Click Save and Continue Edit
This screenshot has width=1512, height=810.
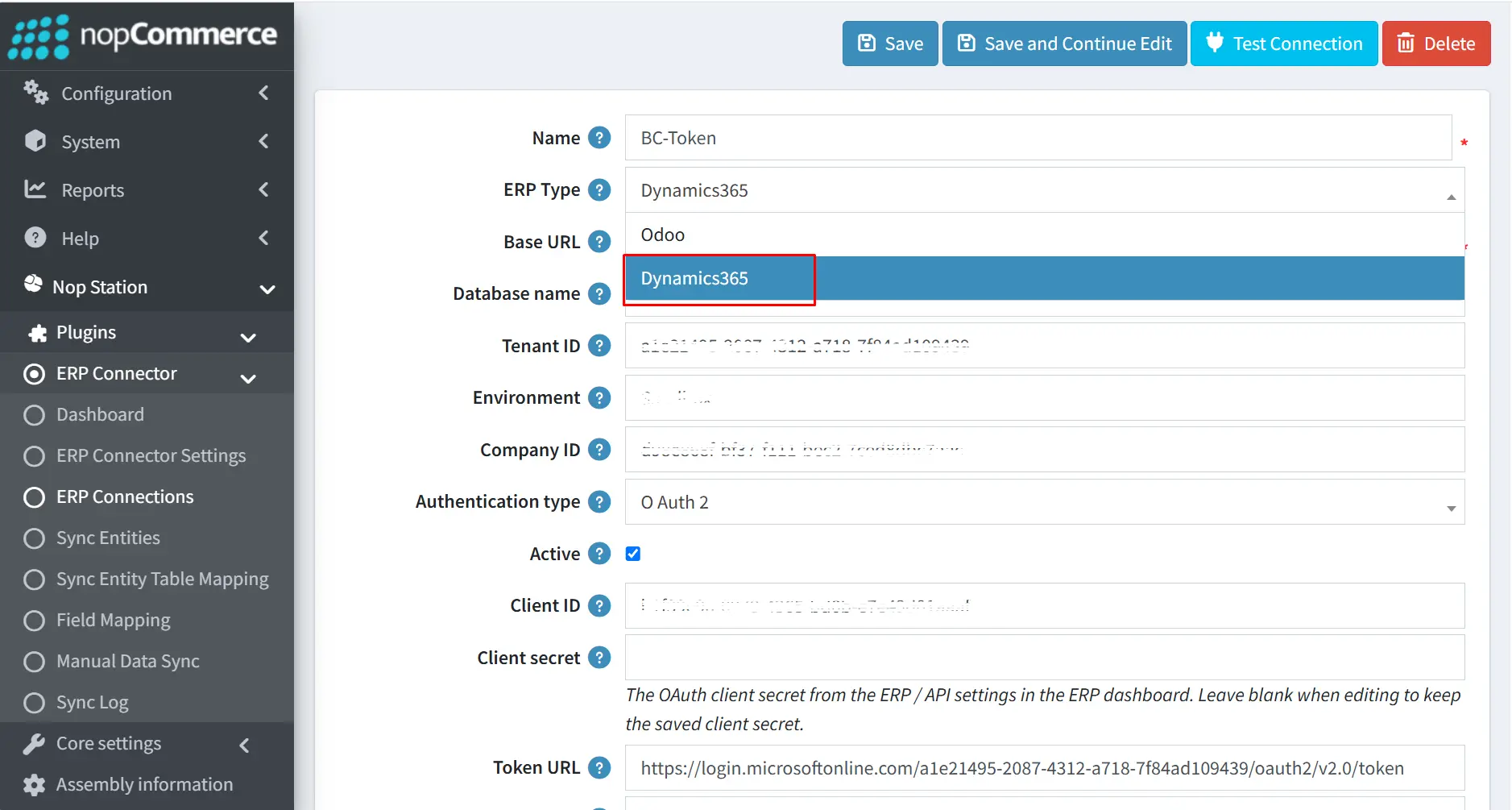click(1064, 44)
